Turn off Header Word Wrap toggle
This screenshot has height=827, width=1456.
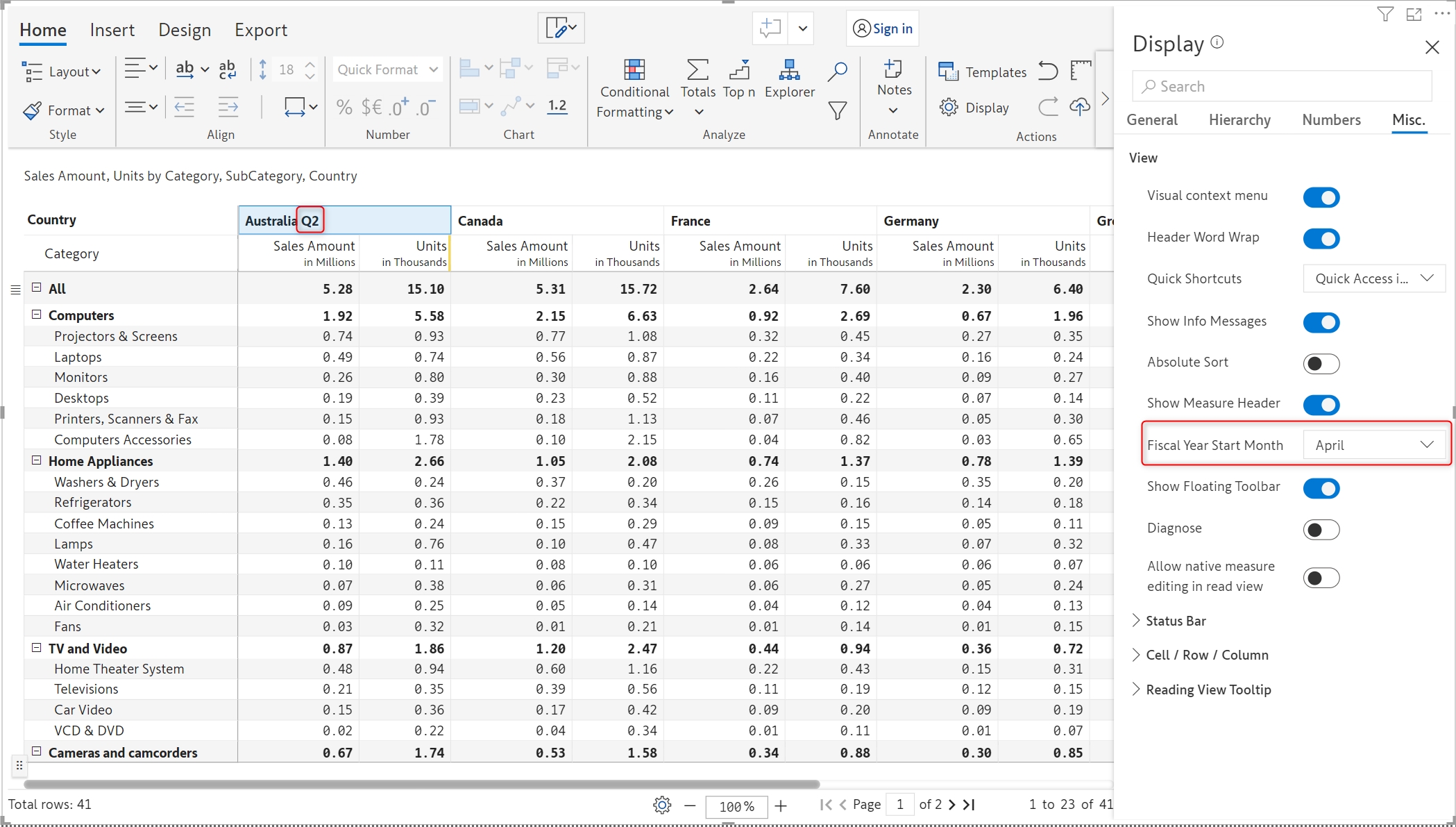pos(1321,239)
